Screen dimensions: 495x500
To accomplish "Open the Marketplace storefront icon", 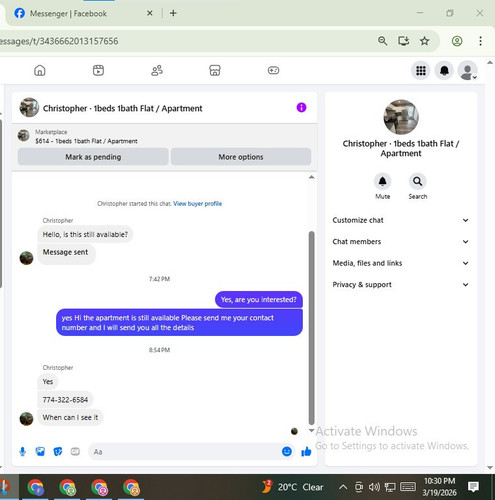I will [x=215, y=70].
